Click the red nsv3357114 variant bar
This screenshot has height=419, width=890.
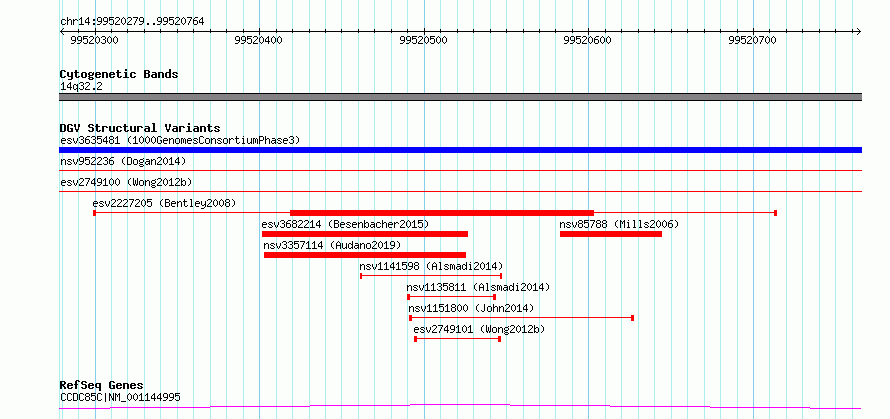pyautogui.click(x=365, y=255)
